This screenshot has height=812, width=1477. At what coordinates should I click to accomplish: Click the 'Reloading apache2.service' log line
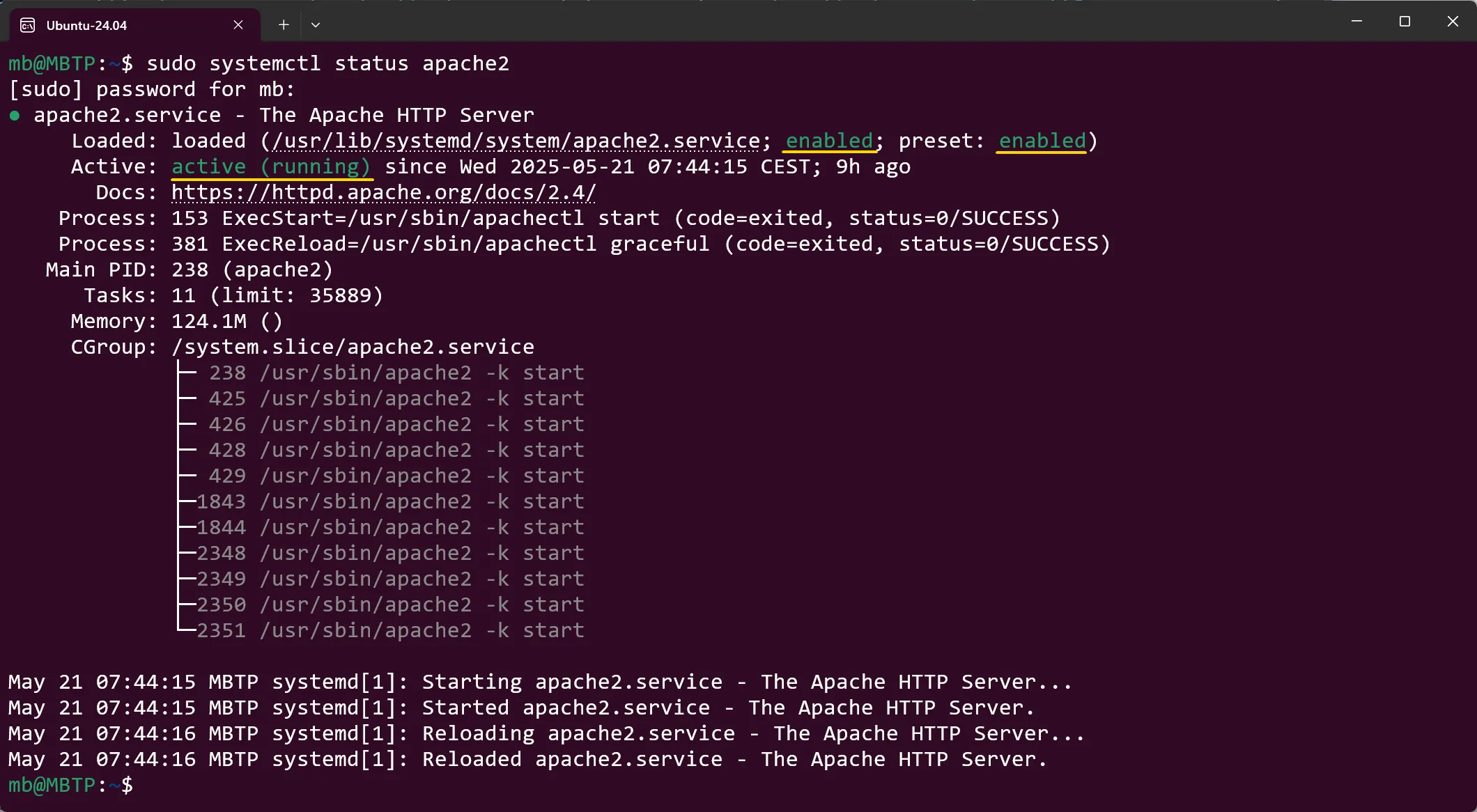pyautogui.click(x=546, y=733)
